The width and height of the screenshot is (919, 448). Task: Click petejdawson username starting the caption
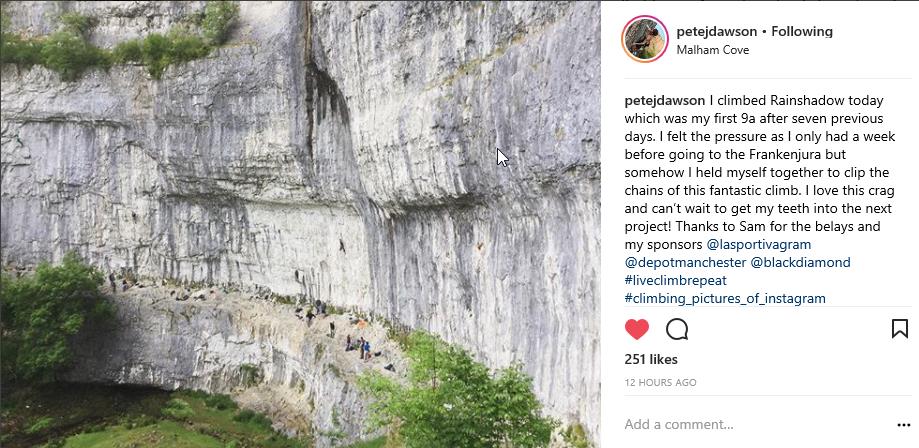click(664, 100)
